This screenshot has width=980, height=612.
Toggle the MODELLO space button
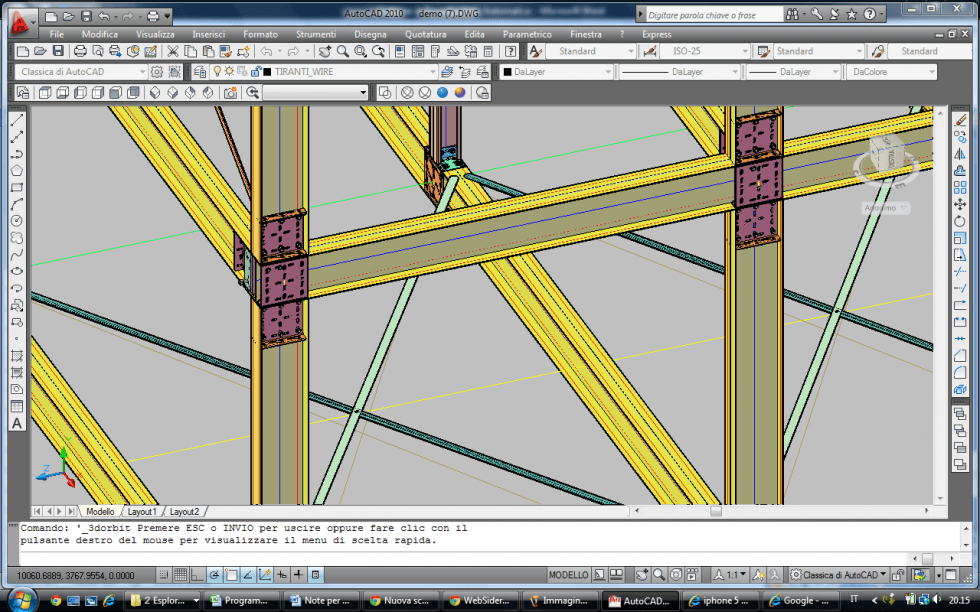568,575
